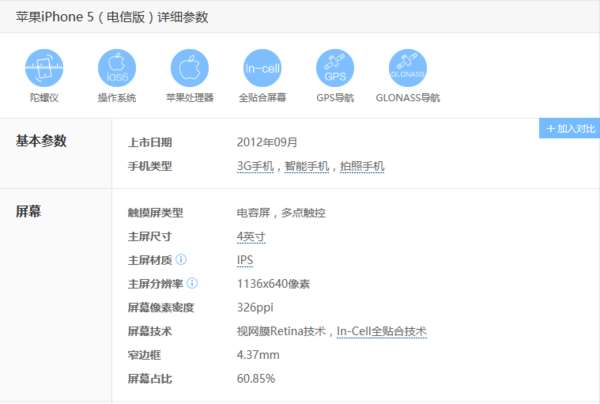Click the gyroscope (陀螺仪) feature icon

(44, 68)
